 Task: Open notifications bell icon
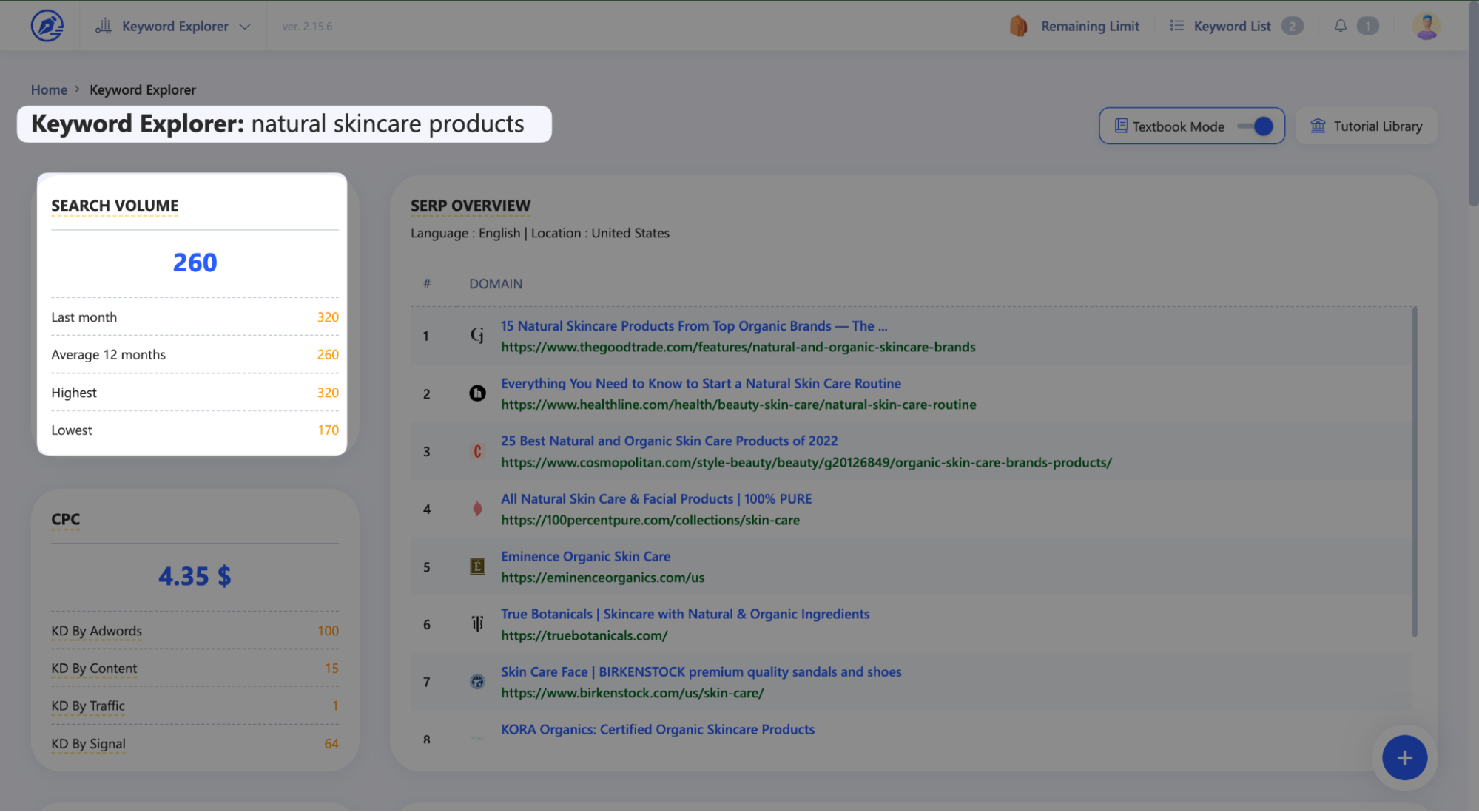click(x=1340, y=26)
